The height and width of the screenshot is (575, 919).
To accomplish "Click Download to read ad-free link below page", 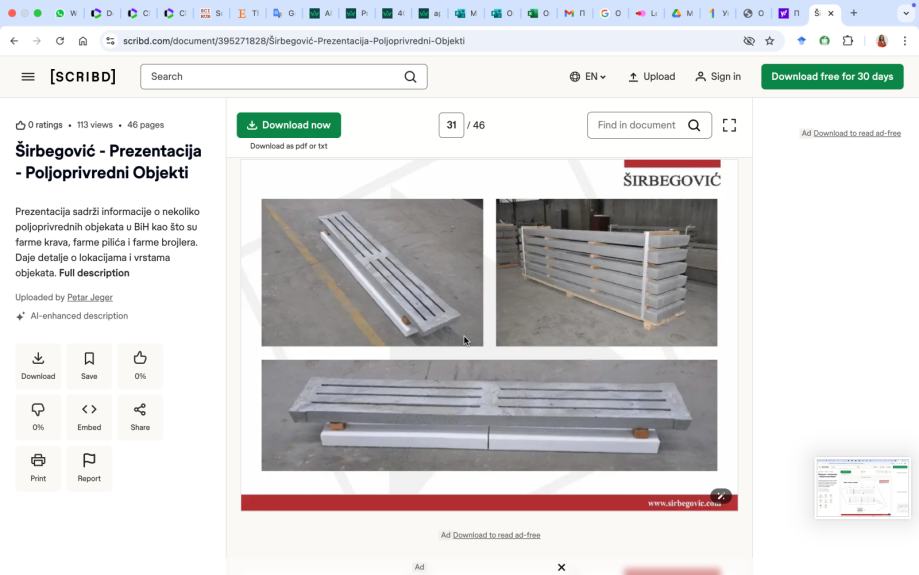I will pyautogui.click(x=496, y=535).
